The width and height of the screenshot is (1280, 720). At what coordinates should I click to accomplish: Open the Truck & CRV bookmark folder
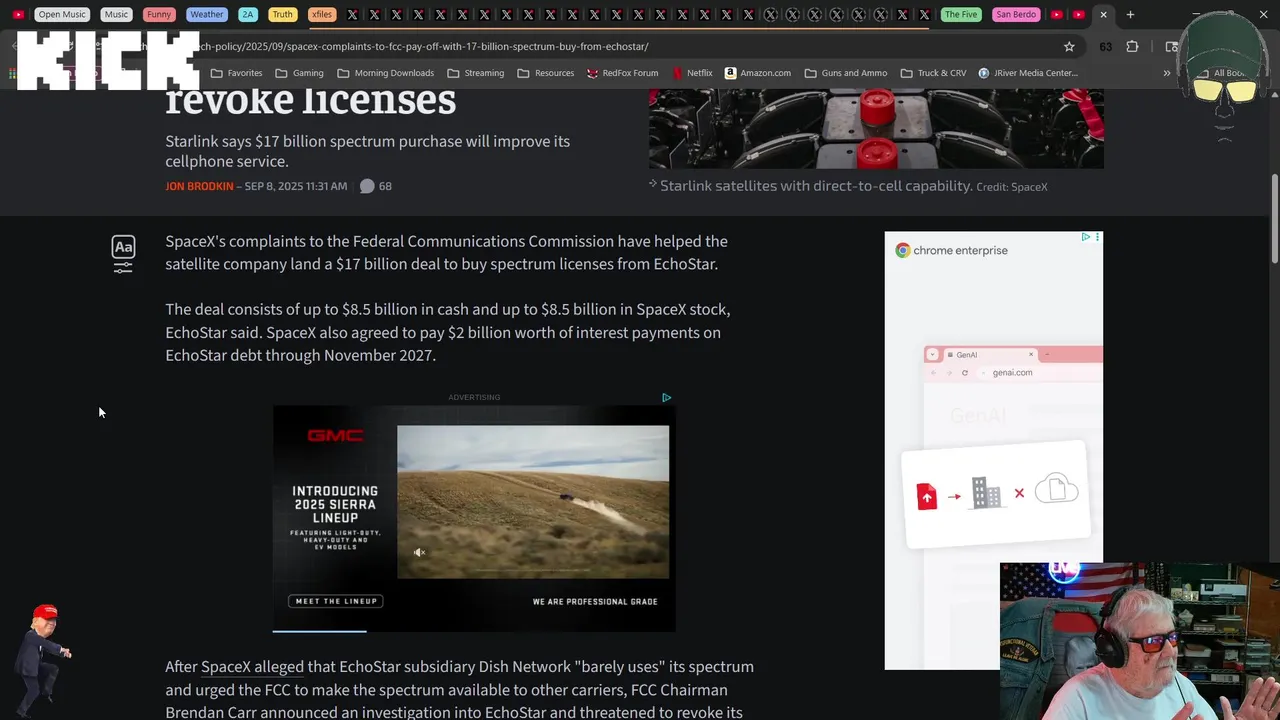tap(933, 73)
